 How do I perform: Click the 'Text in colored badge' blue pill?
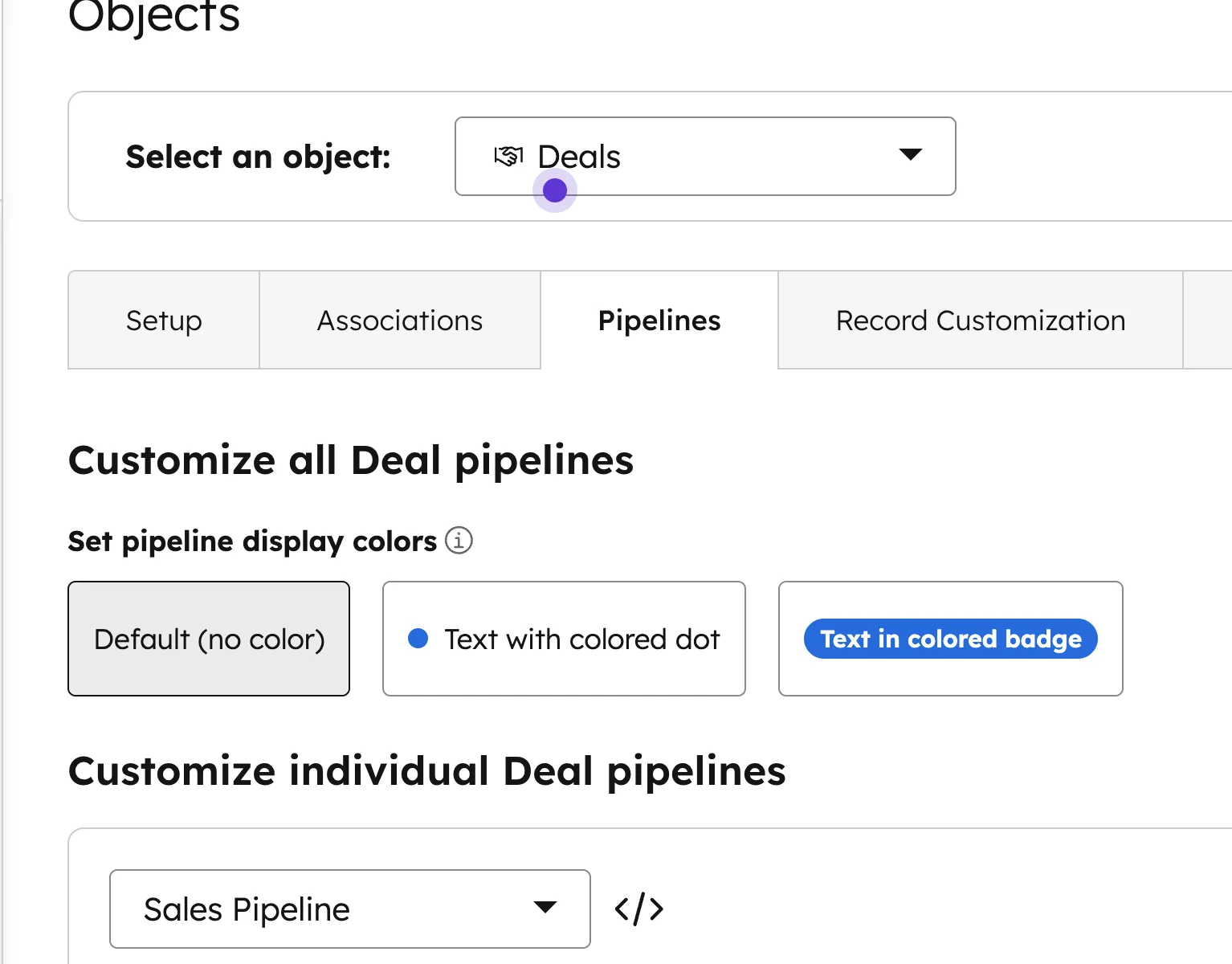click(x=950, y=639)
